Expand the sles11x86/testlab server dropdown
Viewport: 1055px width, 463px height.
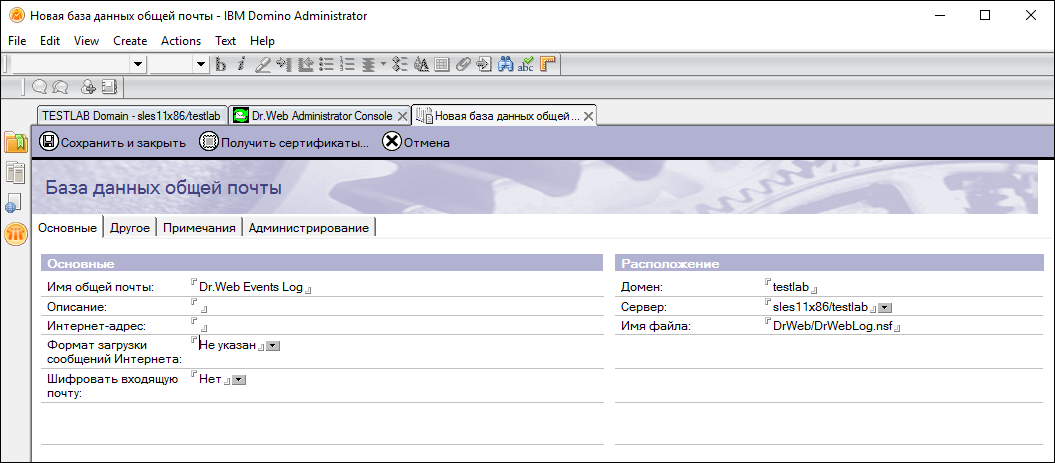coord(885,308)
